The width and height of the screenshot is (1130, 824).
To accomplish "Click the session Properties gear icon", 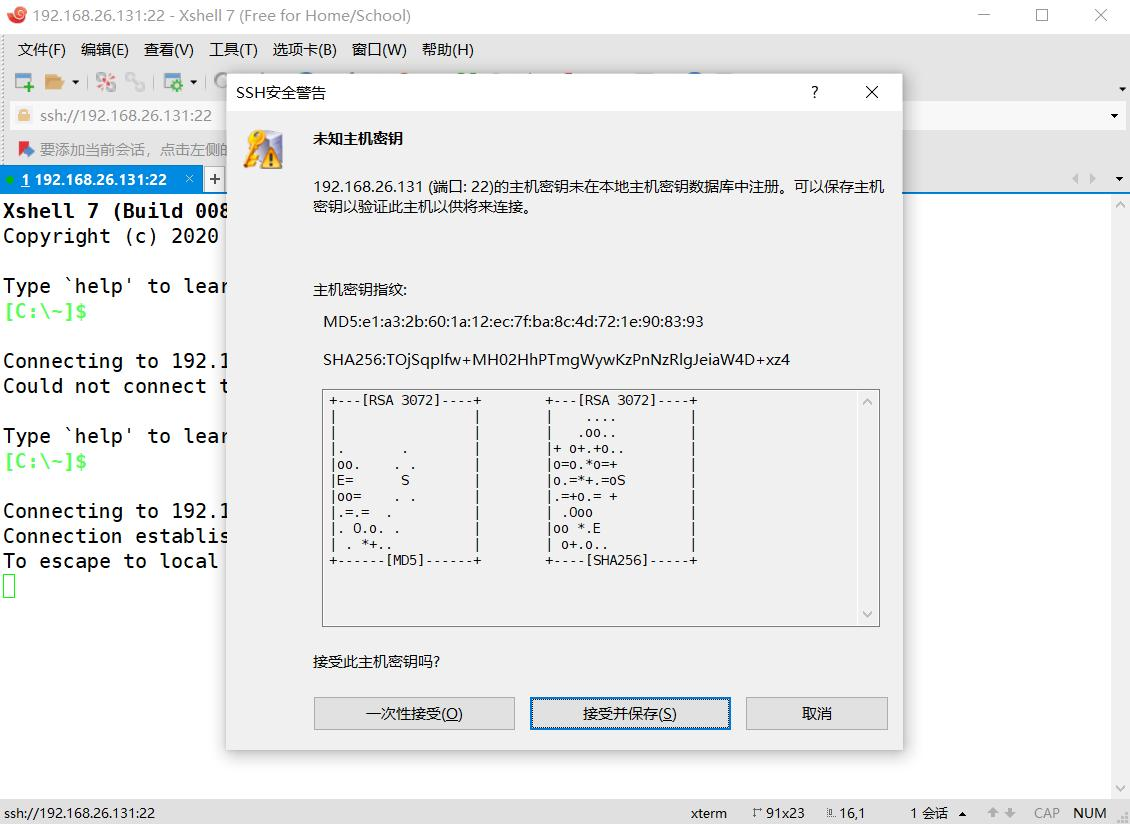I will [x=173, y=82].
